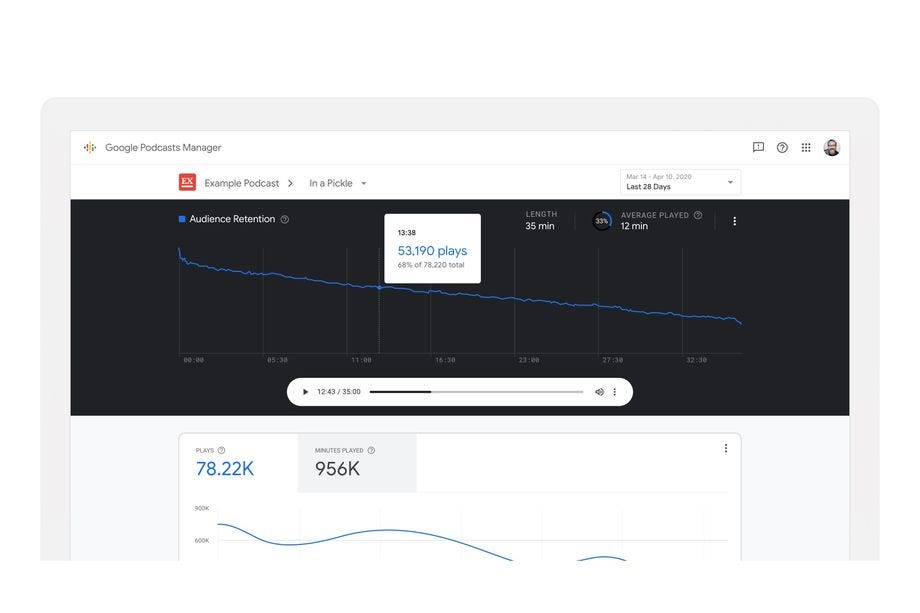Click the 23:00 time axis label
This screenshot has height=613, width=920.
coord(529,360)
